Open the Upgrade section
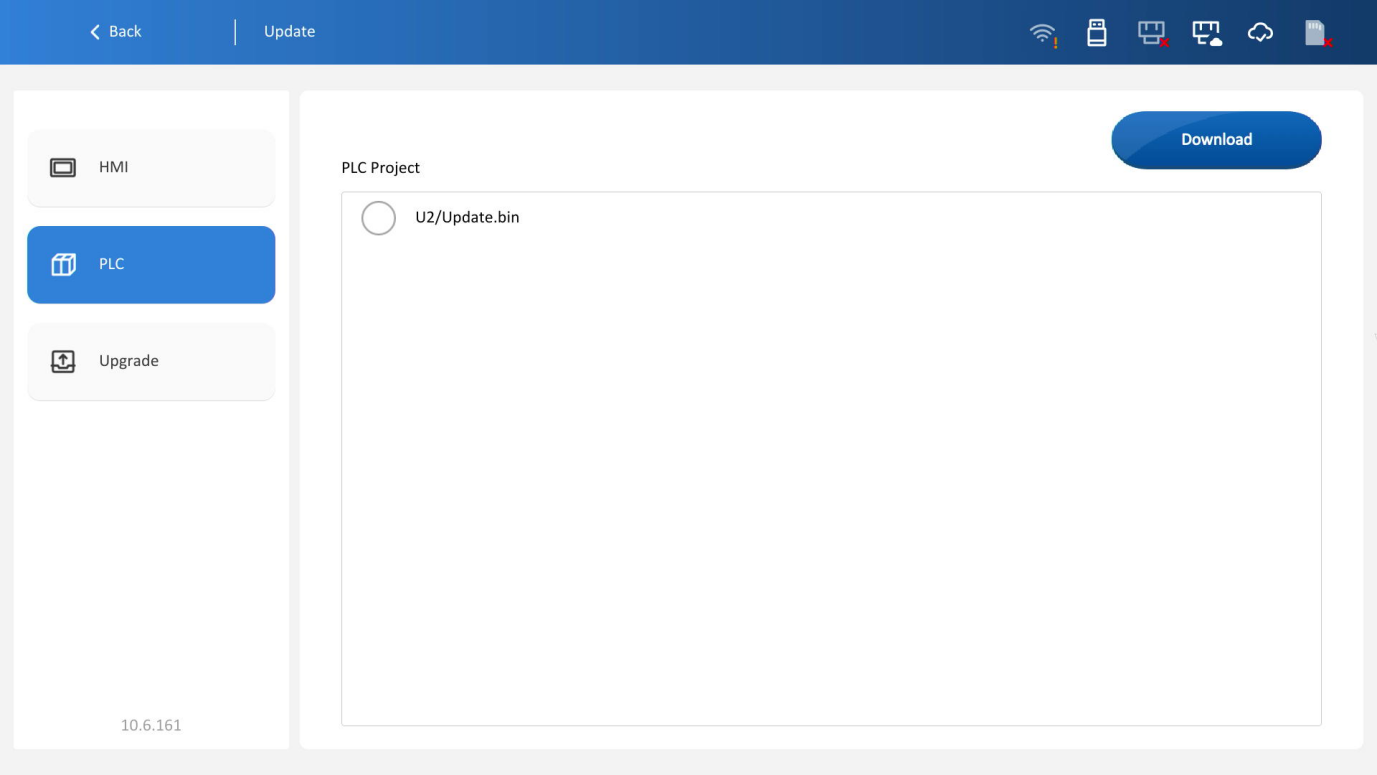The image size is (1377, 775). click(x=151, y=362)
